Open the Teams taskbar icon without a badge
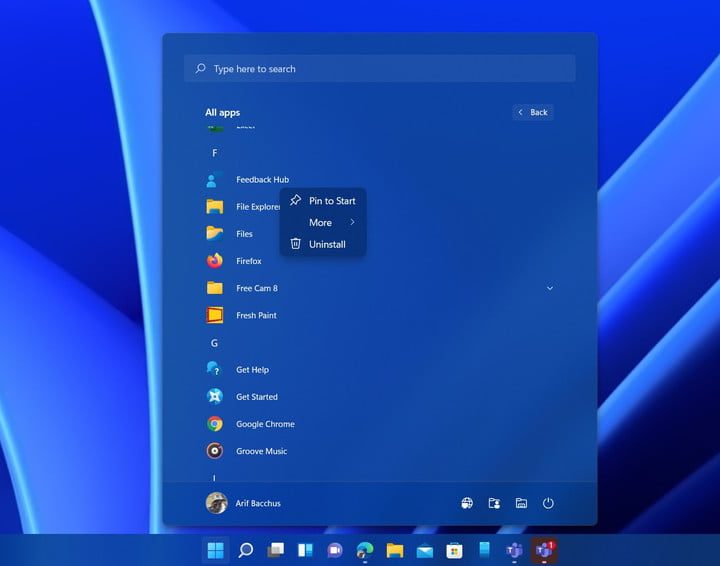The image size is (720, 566). tap(514, 549)
